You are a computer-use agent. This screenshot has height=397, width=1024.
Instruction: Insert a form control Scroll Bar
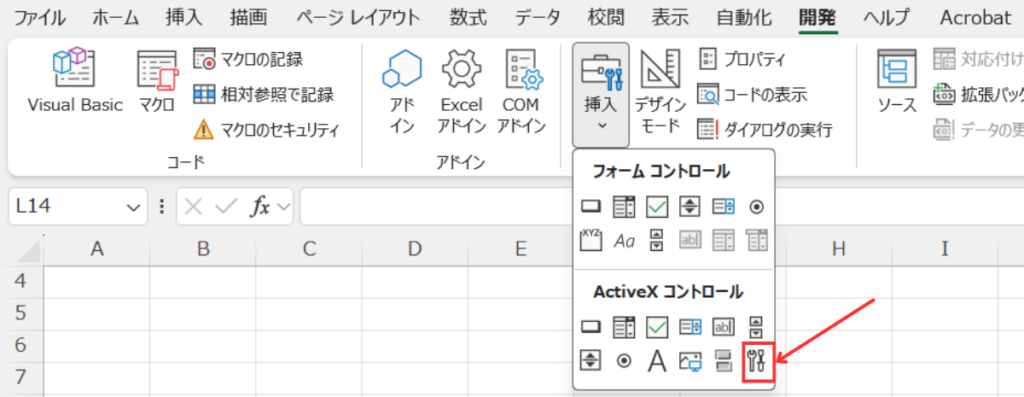(x=657, y=240)
